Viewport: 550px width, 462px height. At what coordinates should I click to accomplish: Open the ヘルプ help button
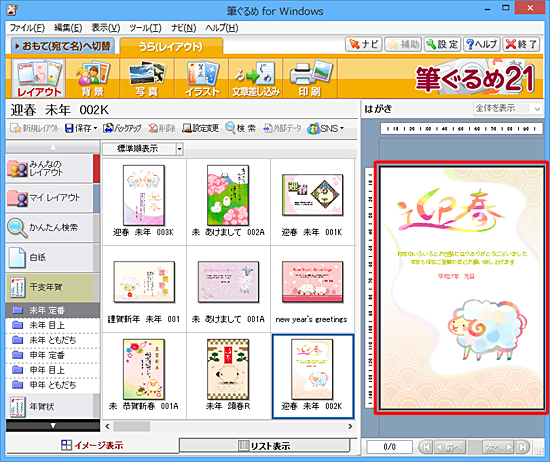click(x=482, y=45)
